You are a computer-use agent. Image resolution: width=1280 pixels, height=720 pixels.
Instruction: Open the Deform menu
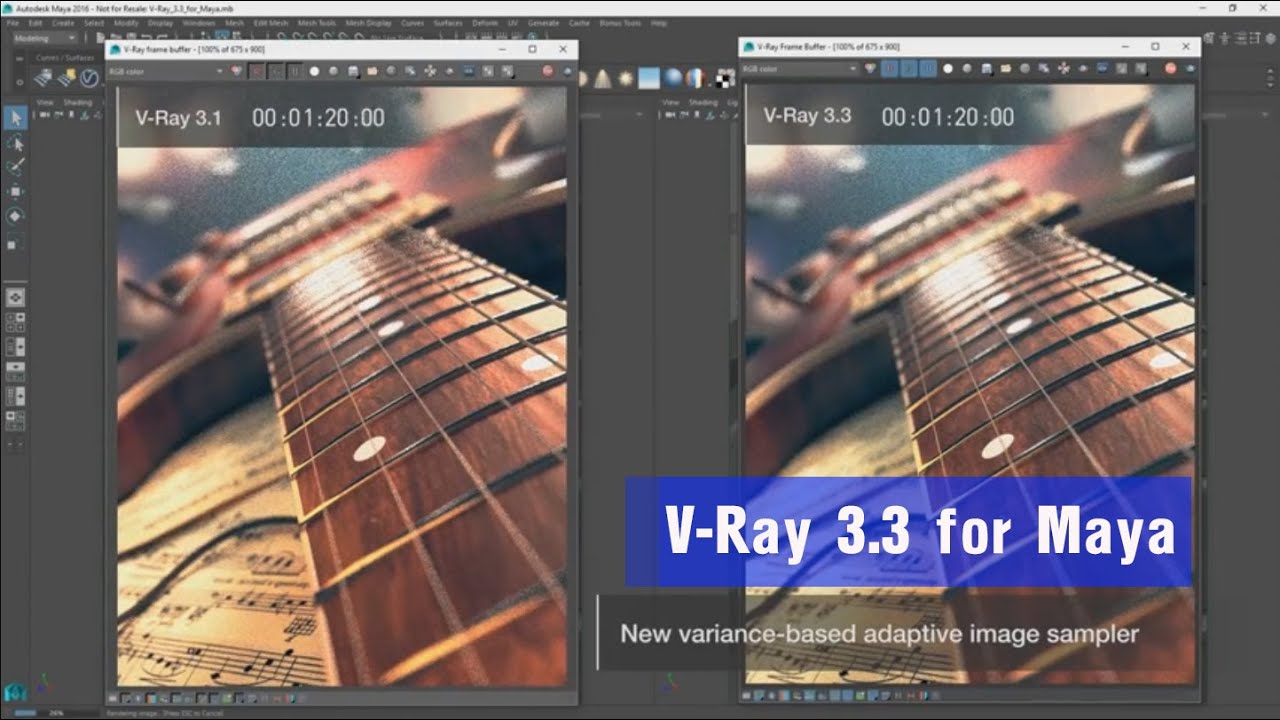(484, 22)
